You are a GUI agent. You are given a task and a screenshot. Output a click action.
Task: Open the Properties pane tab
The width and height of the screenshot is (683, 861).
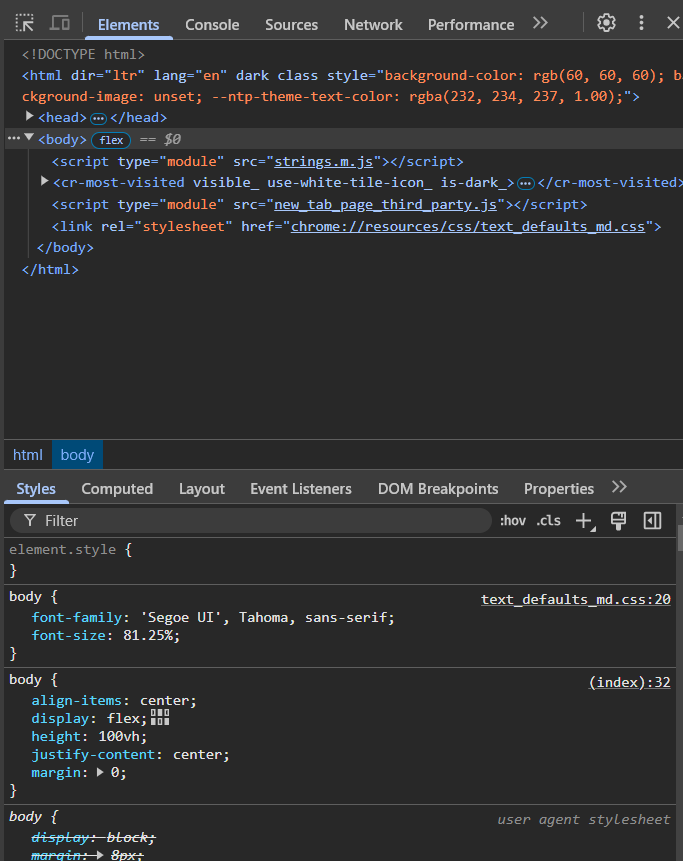pos(559,489)
